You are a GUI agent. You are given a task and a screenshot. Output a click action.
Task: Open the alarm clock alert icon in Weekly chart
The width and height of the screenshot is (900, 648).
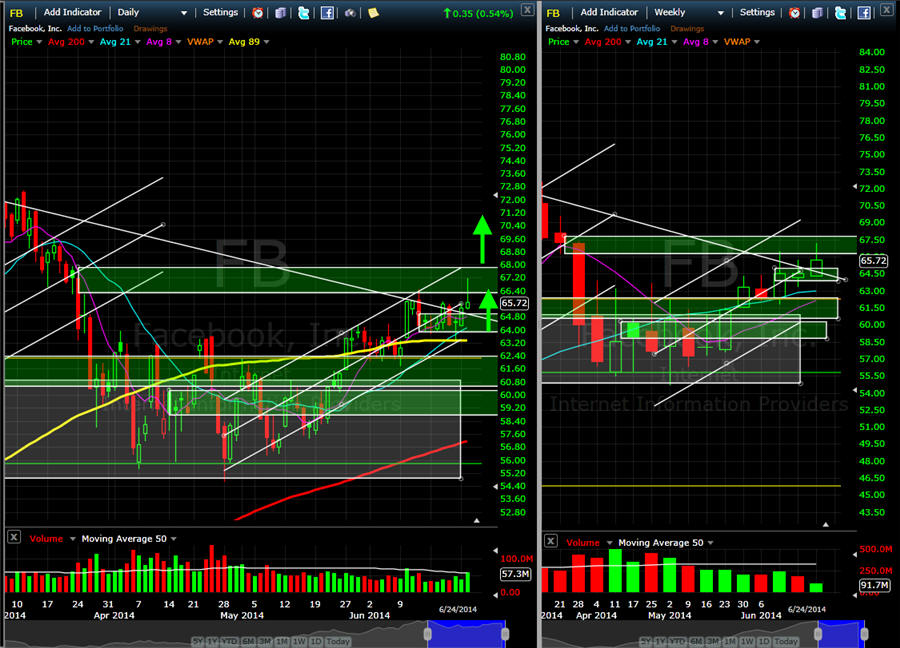click(794, 13)
